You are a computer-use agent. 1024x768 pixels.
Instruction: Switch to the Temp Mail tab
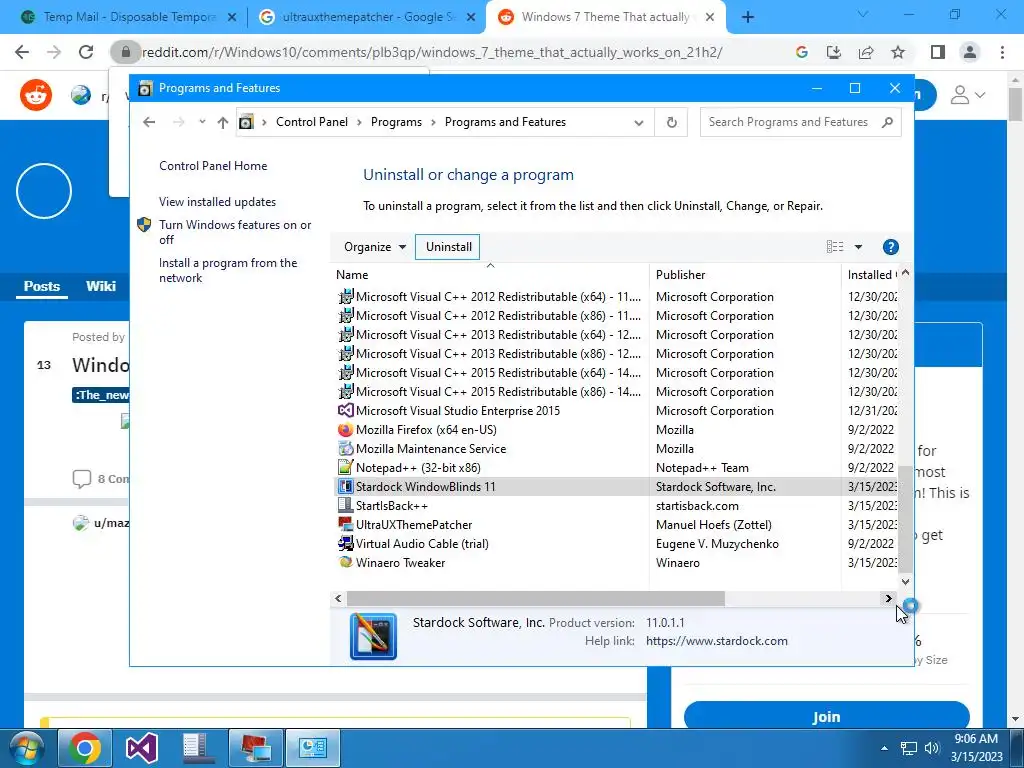pyautogui.click(x=130, y=17)
